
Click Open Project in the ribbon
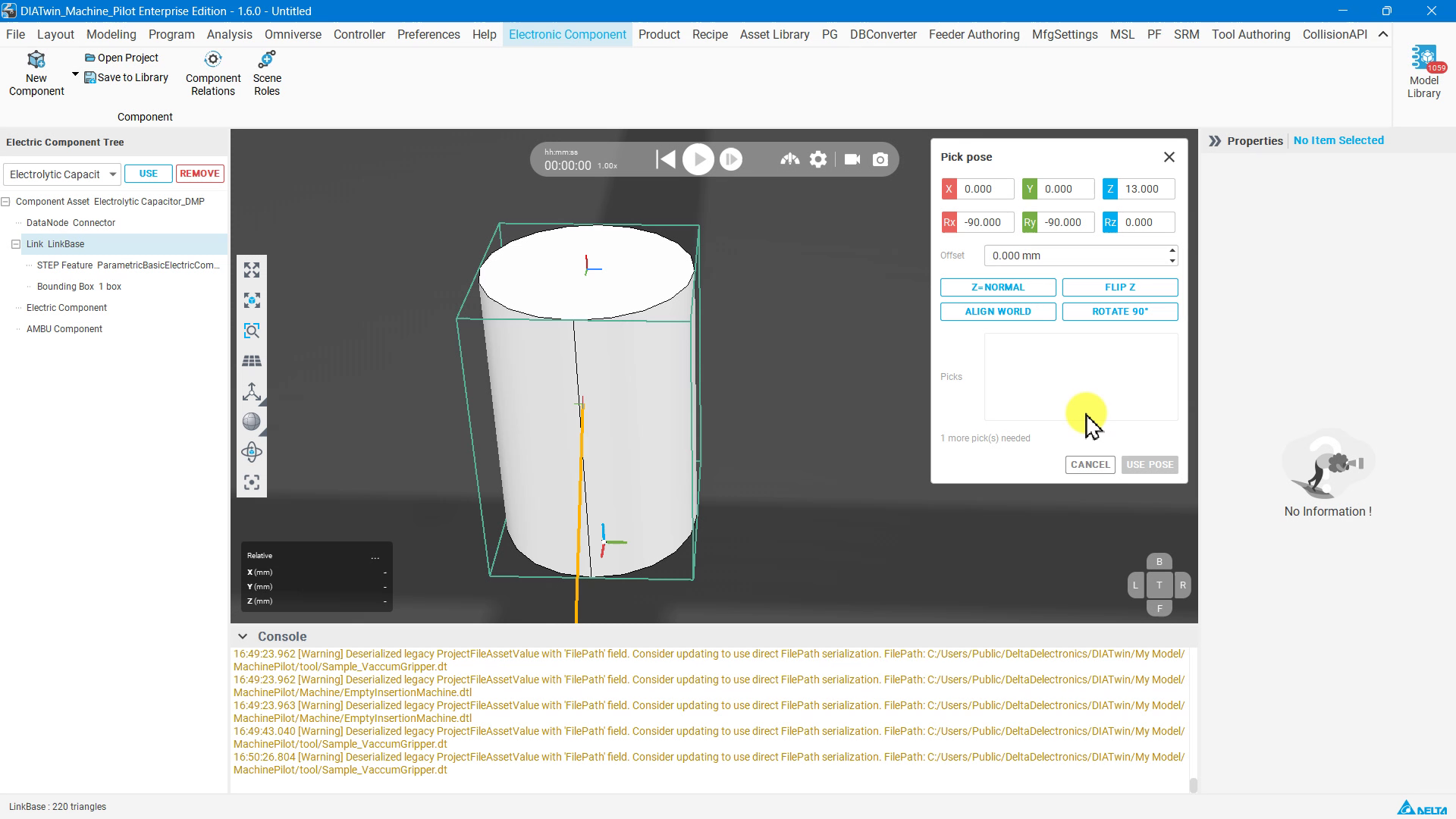(121, 58)
